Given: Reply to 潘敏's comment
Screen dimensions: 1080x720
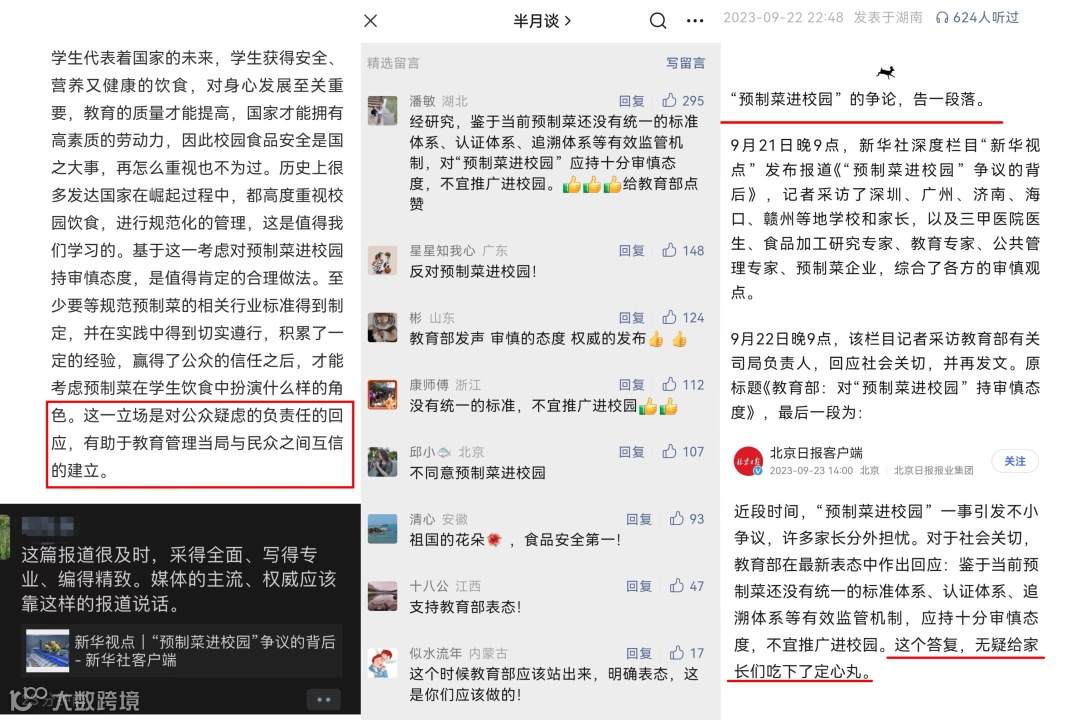Looking at the screenshot, I should coord(631,101).
